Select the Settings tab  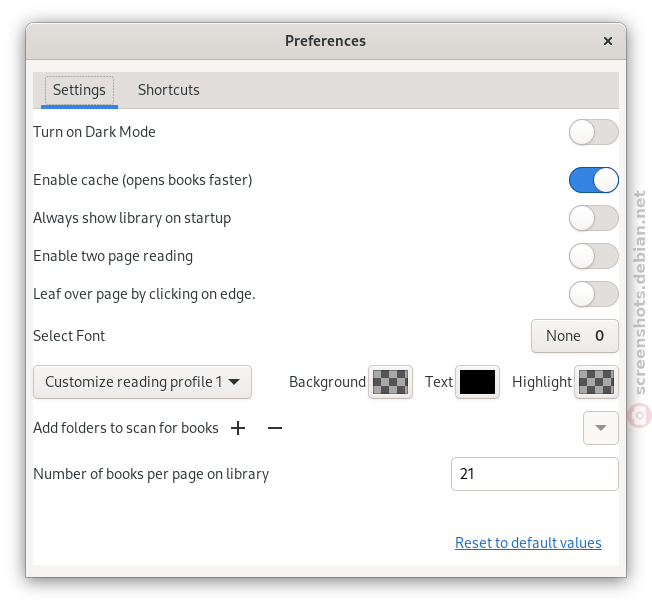tap(79, 90)
